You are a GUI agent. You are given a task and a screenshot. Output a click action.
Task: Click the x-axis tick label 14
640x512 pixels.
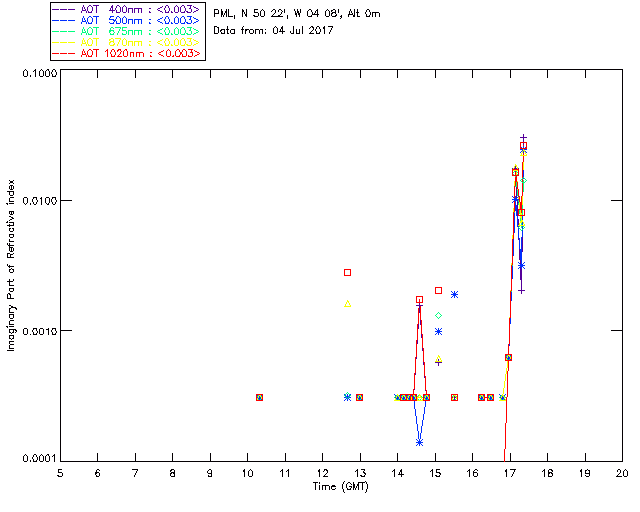[398, 474]
